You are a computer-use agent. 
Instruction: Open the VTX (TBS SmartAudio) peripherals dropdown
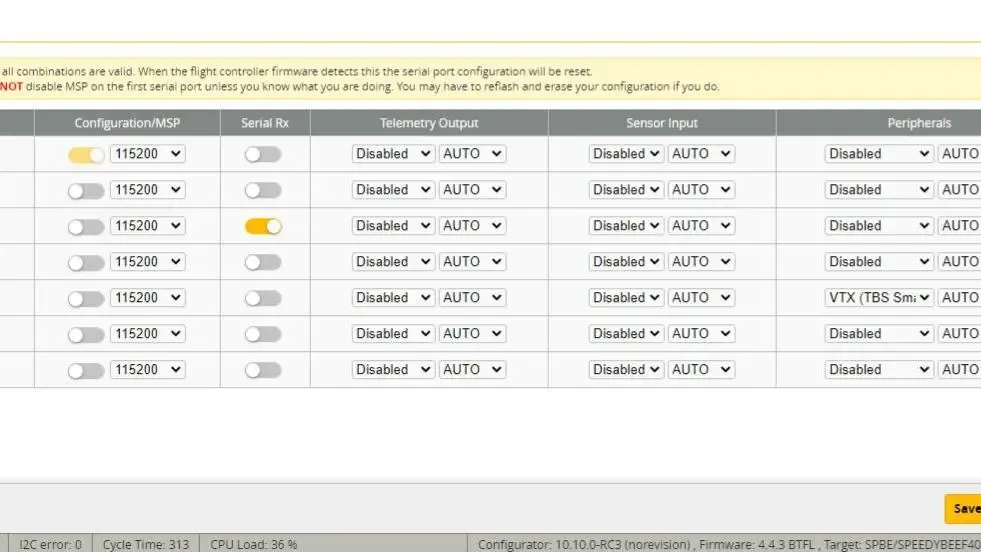(x=879, y=298)
